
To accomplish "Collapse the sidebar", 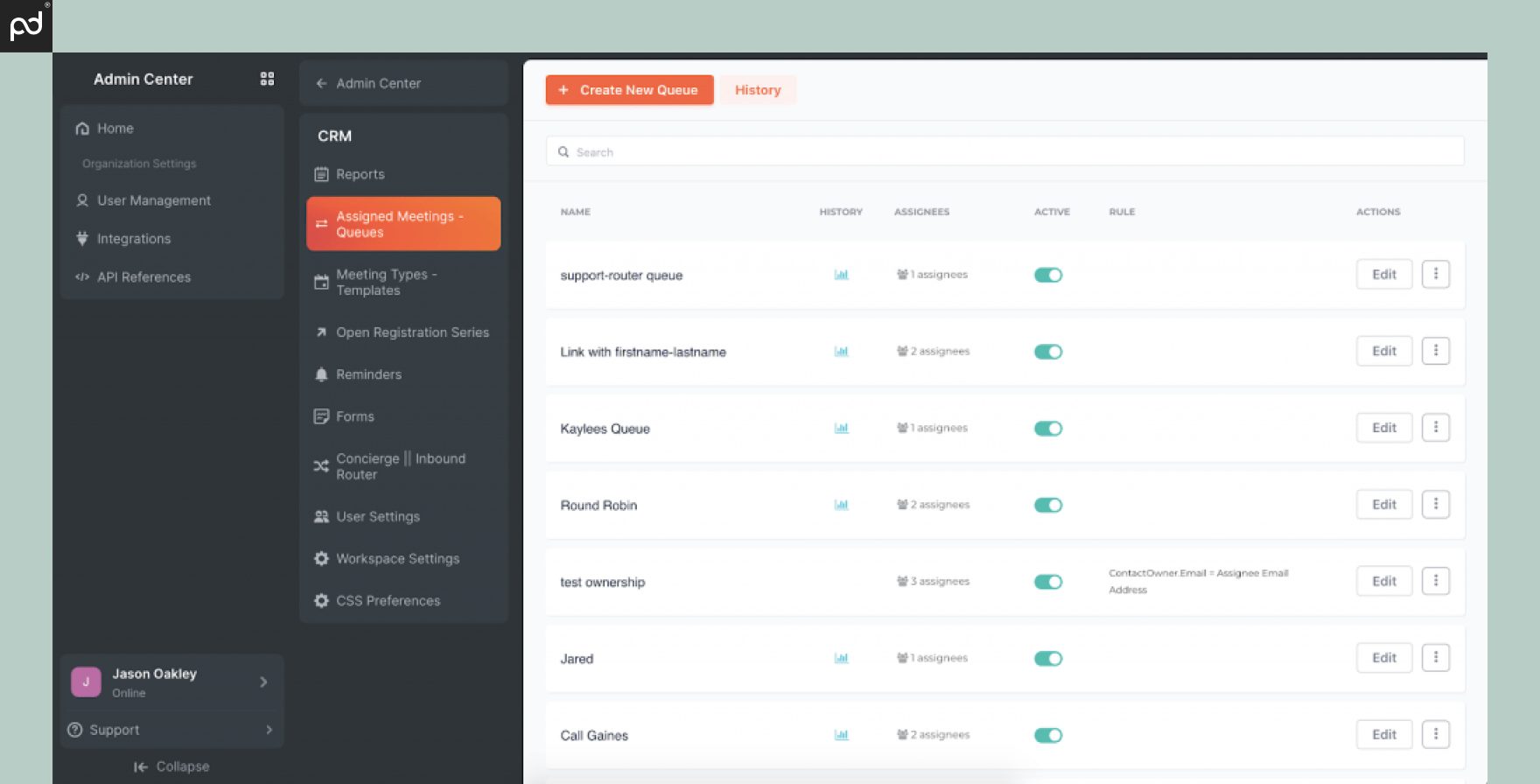I will coord(171,766).
